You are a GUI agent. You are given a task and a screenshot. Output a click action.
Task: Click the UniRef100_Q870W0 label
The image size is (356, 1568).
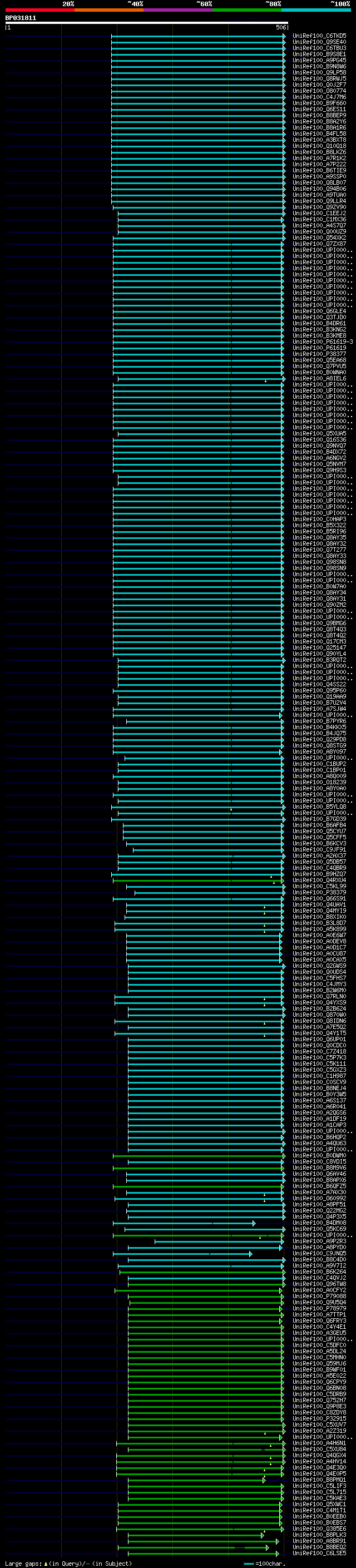tap(319, 1015)
